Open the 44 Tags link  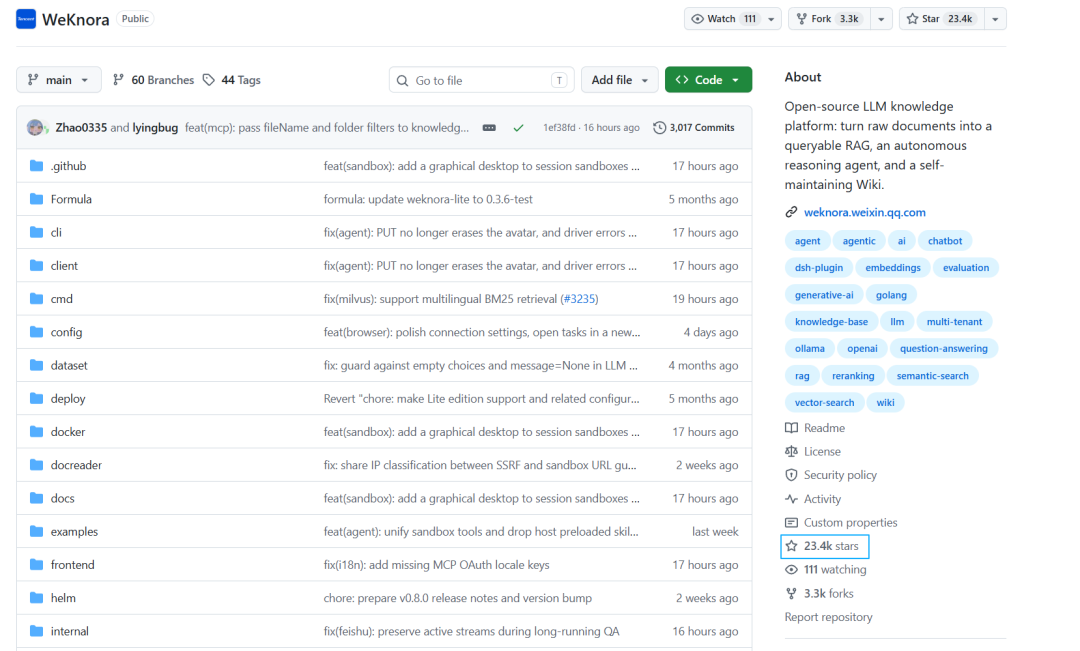(x=232, y=80)
